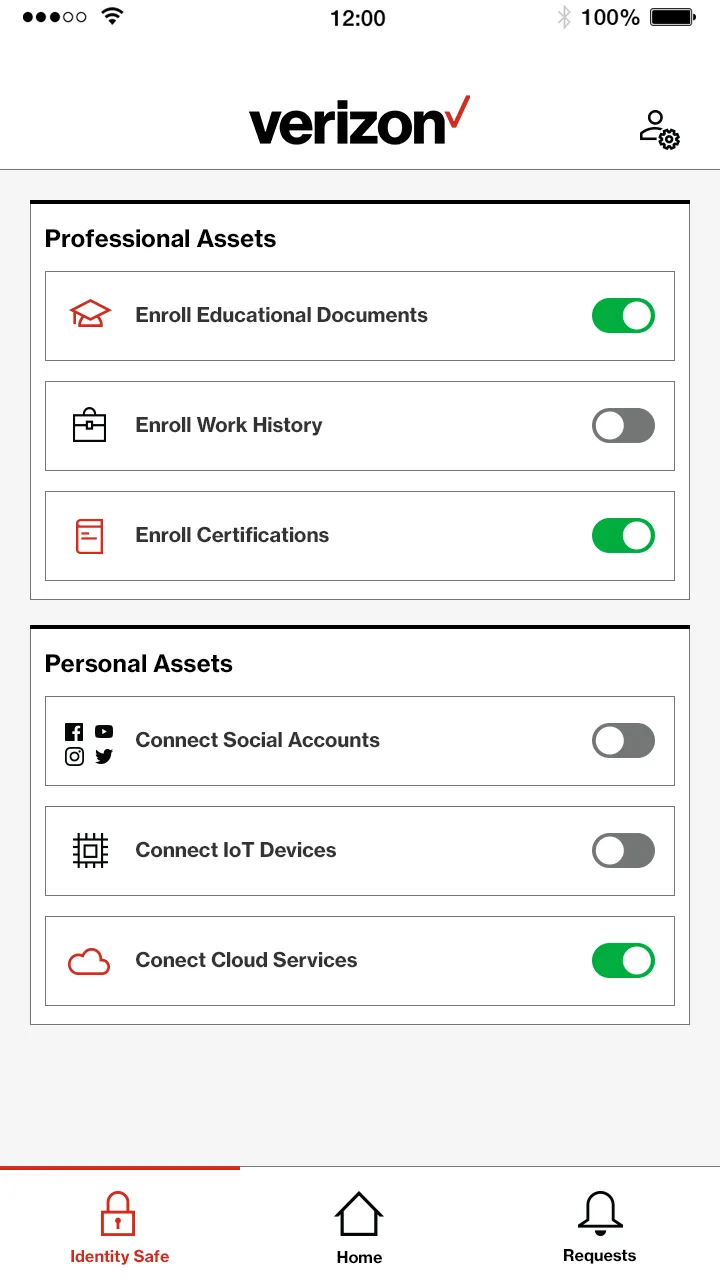The width and height of the screenshot is (720, 1280).
Task: Tap the Enroll Work History label
Action: (x=229, y=425)
